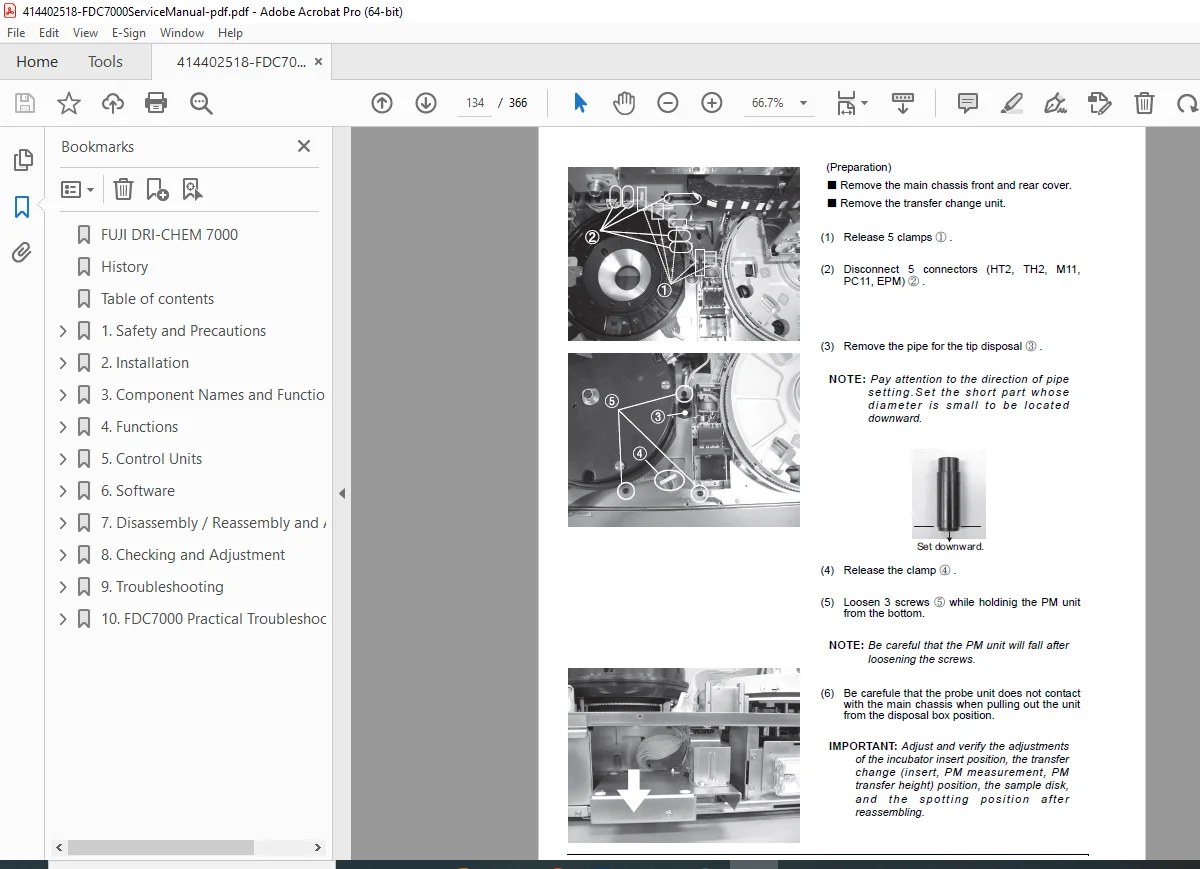
Task: Zoom in with the plus button
Action: point(712,103)
